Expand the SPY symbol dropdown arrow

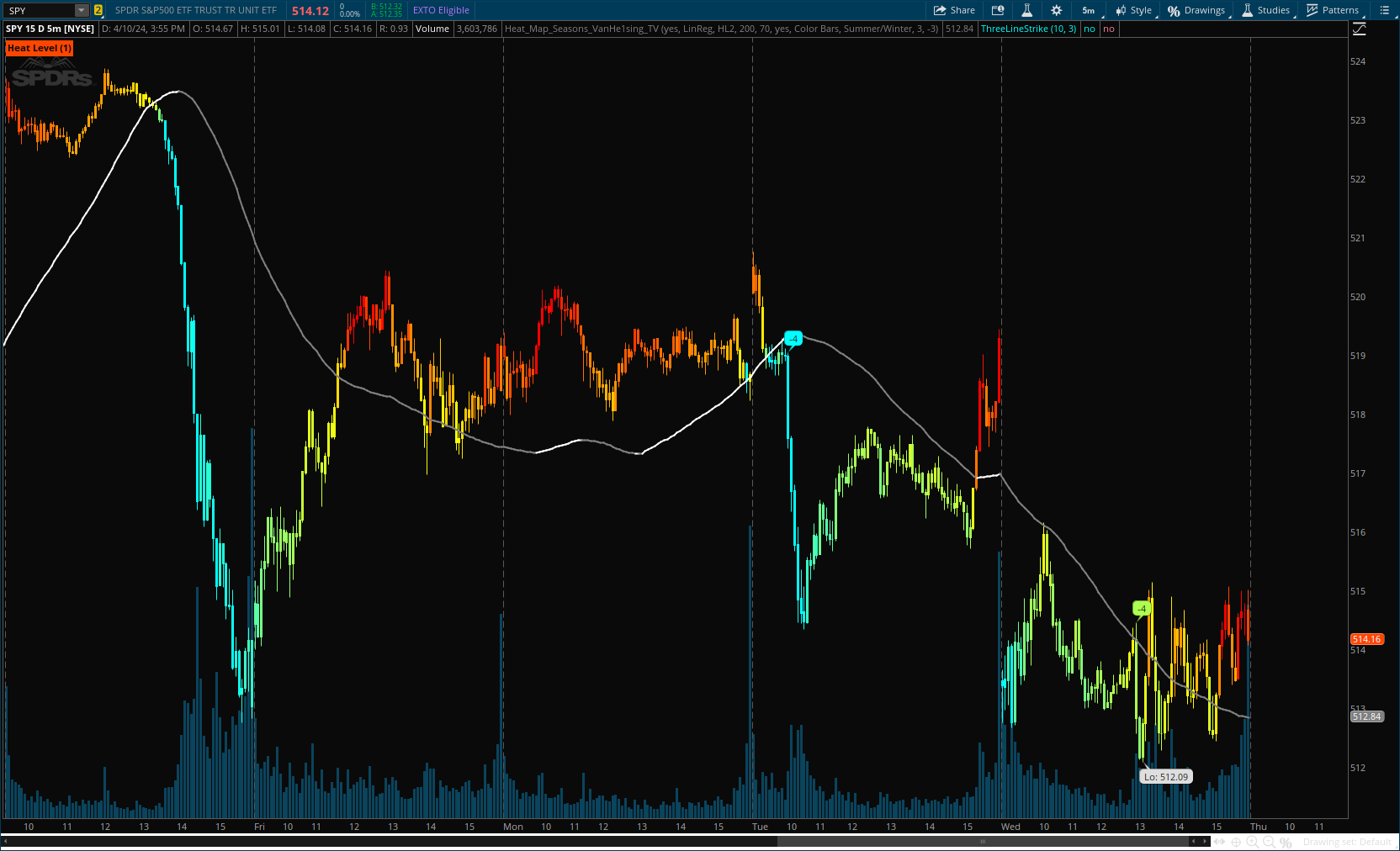tap(82, 10)
